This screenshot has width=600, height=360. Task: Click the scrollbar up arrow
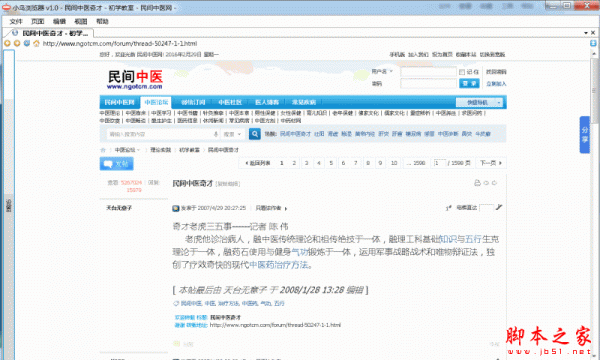pyautogui.click(x=594, y=54)
